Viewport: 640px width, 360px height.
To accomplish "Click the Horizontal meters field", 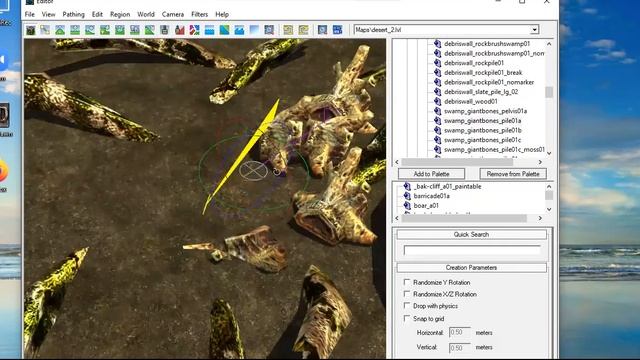I will [x=460, y=333].
